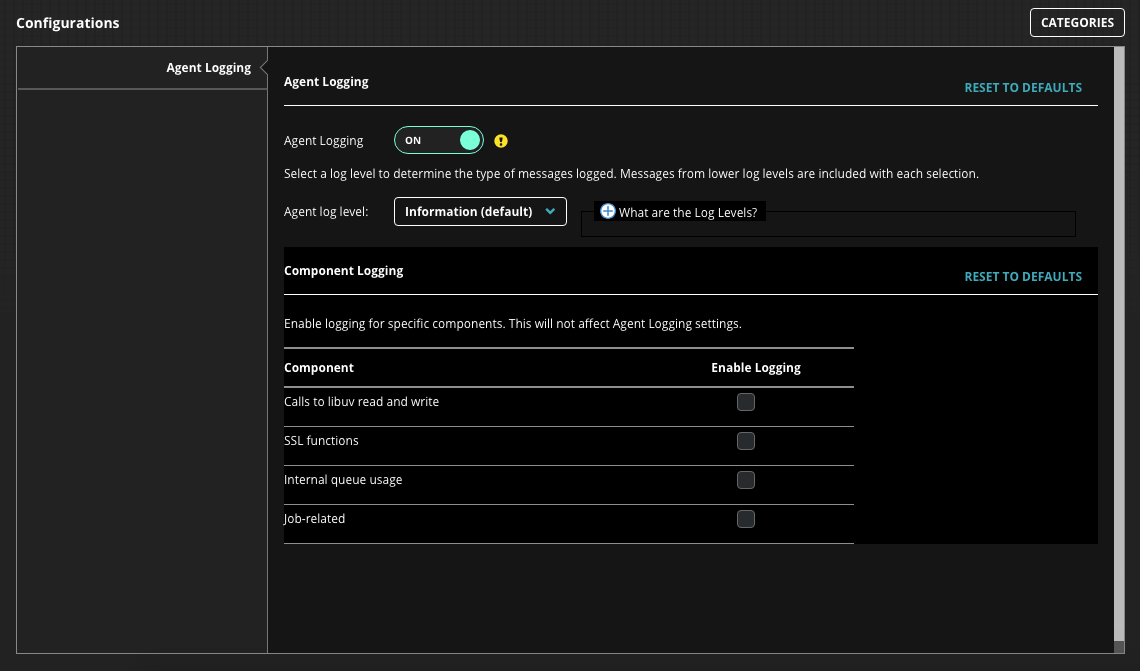
Task: Turn off the Agent Logging switch
Action: click(x=438, y=140)
